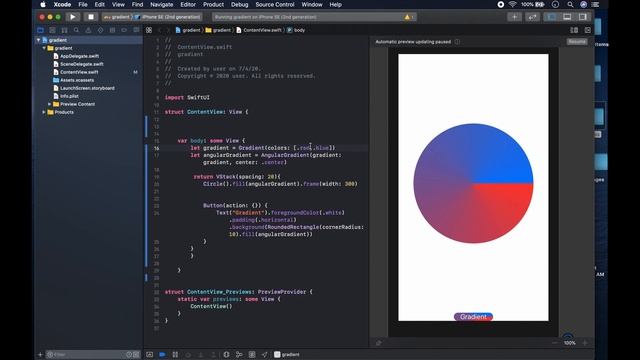Expand the Preview Content folder
640x360 pixels.
point(49,104)
